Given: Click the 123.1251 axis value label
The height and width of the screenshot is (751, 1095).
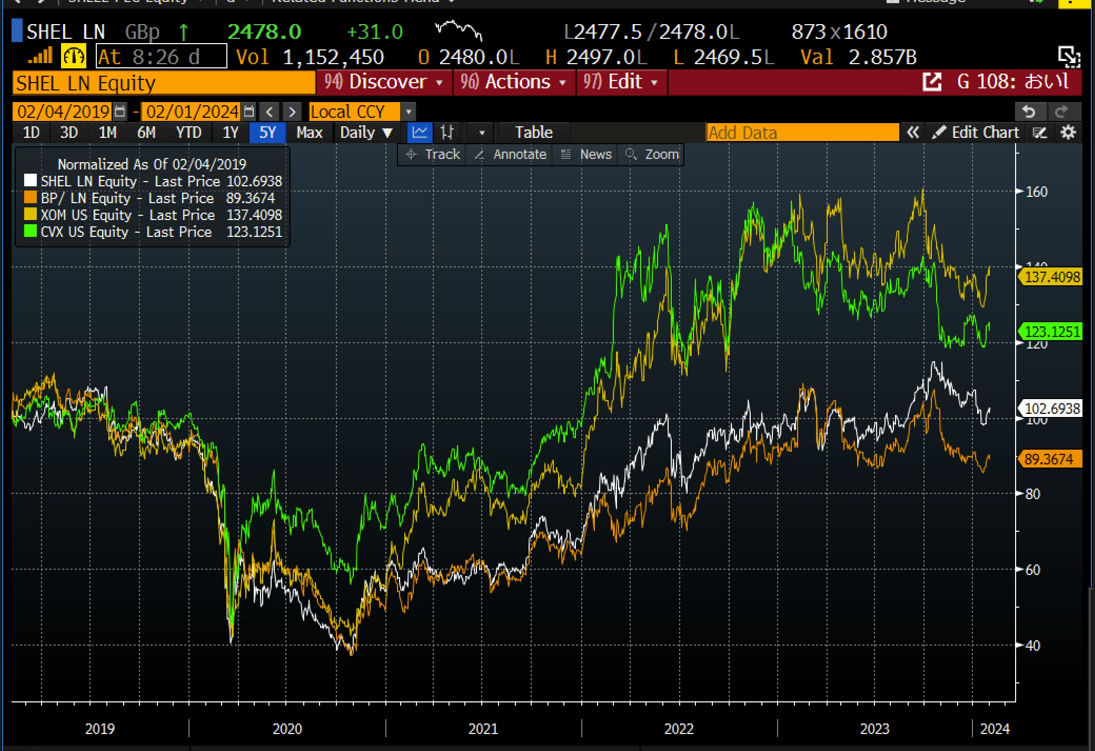Looking at the screenshot, I should pyautogui.click(x=1052, y=331).
